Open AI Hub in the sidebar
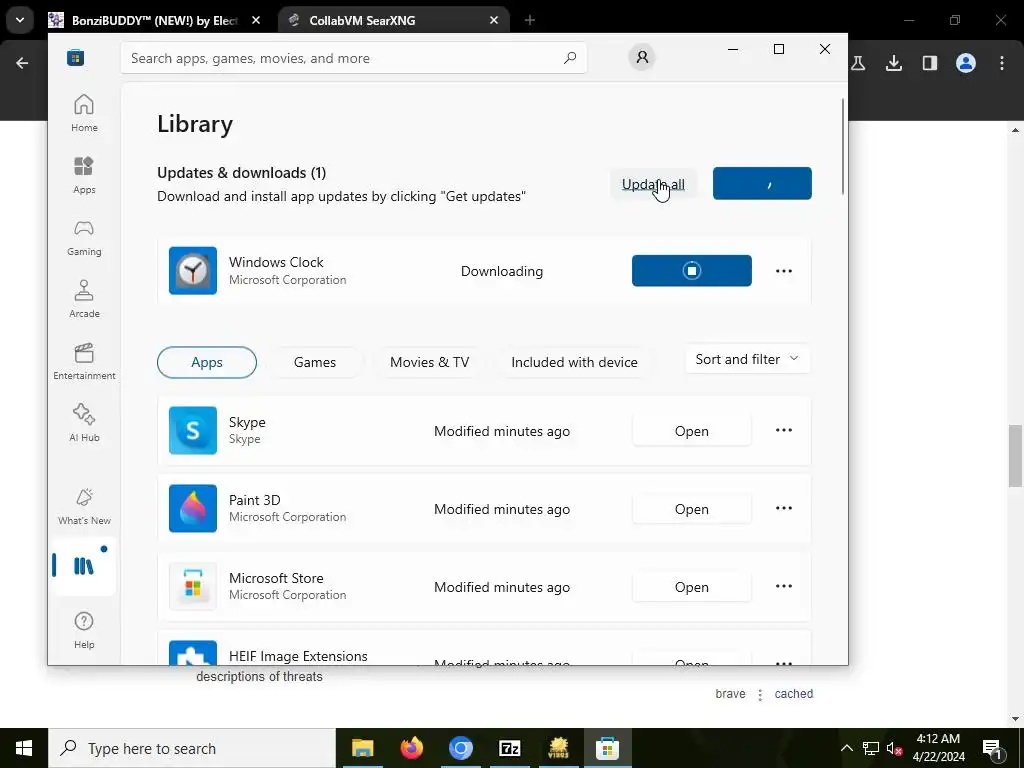Screen dimensions: 1024x768 (x=84, y=423)
